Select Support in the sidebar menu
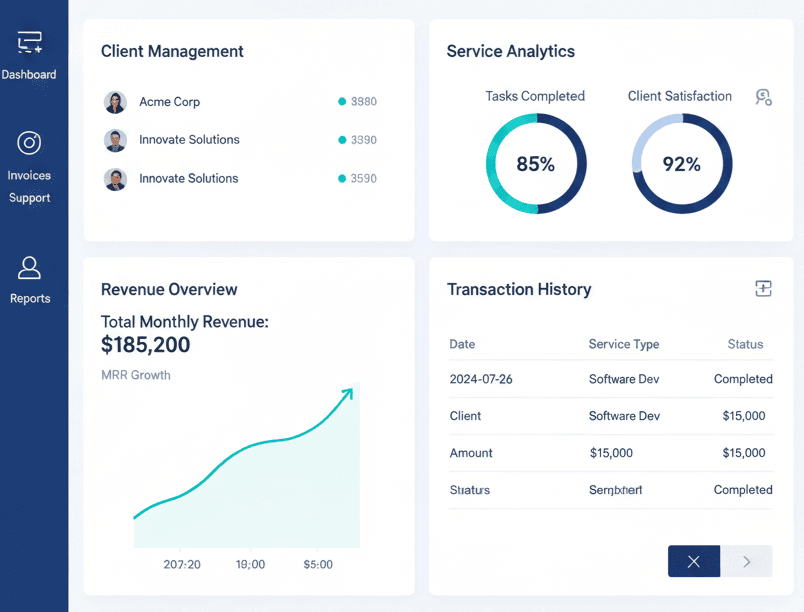Image resolution: width=804 pixels, height=612 pixels. (x=30, y=197)
